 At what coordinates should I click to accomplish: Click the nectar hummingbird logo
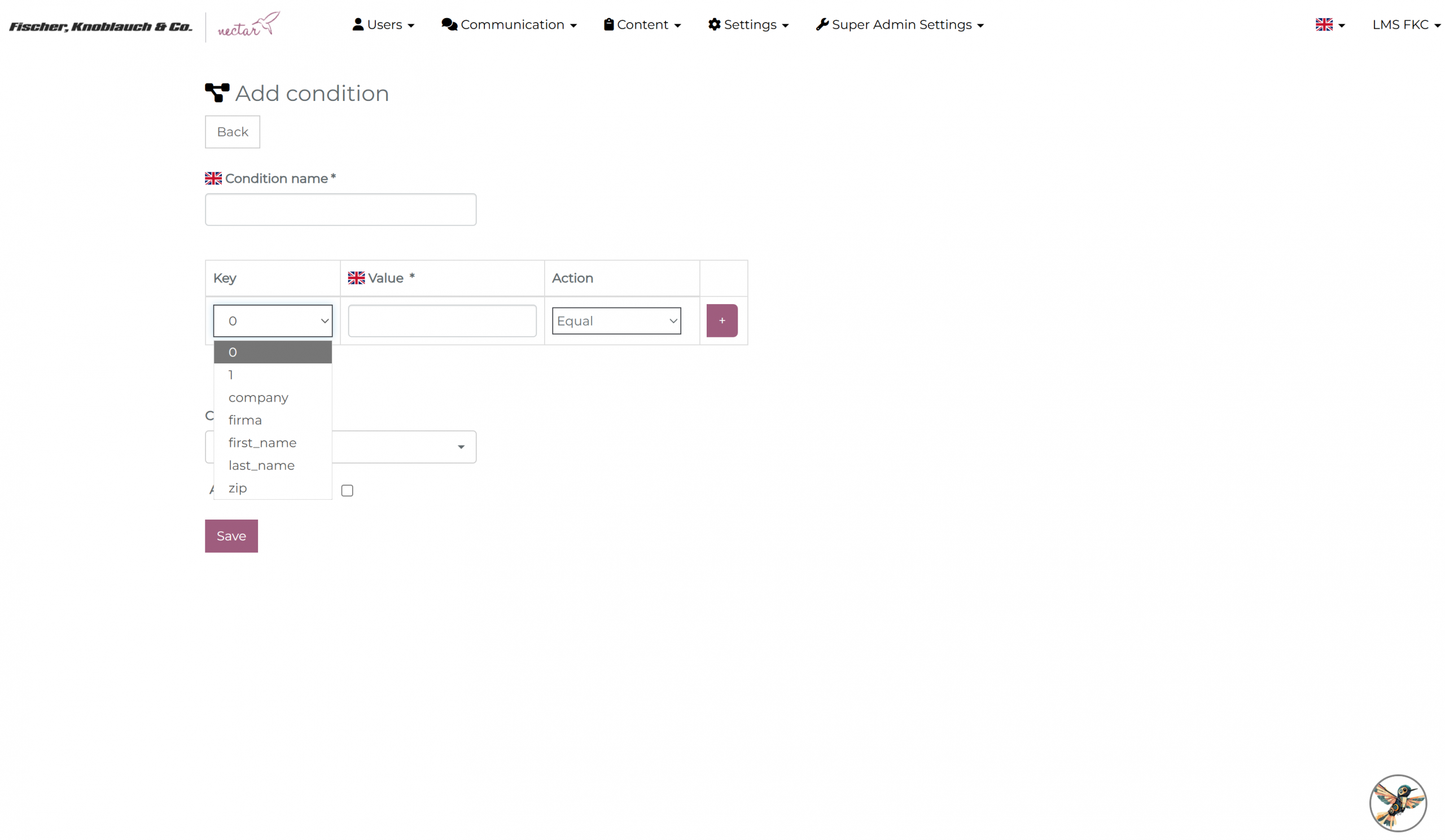click(x=249, y=25)
